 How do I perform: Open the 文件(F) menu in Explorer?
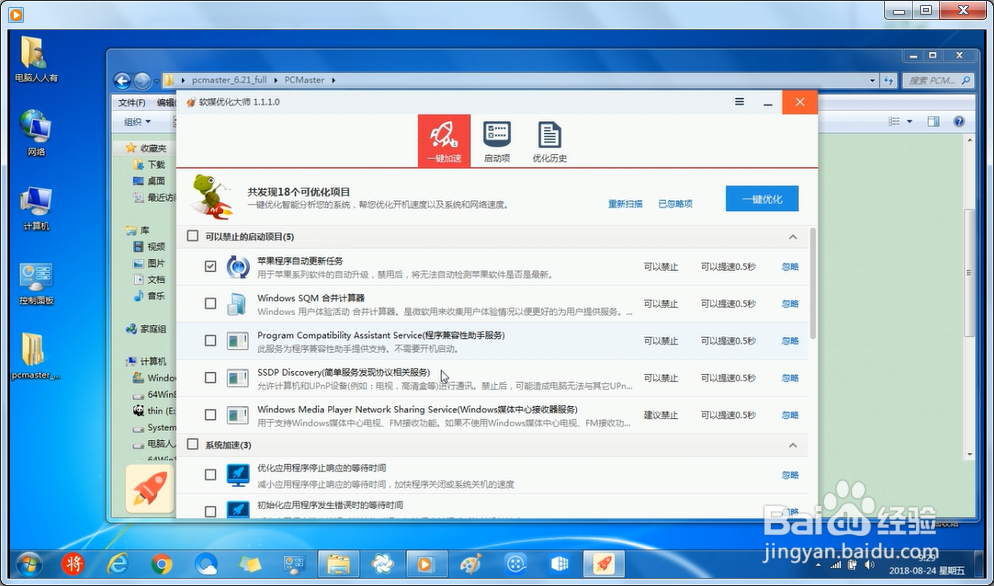[132, 103]
